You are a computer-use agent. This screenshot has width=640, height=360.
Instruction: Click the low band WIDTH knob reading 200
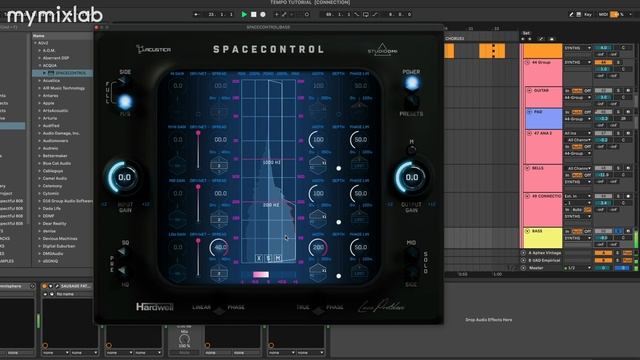click(x=318, y=247)
